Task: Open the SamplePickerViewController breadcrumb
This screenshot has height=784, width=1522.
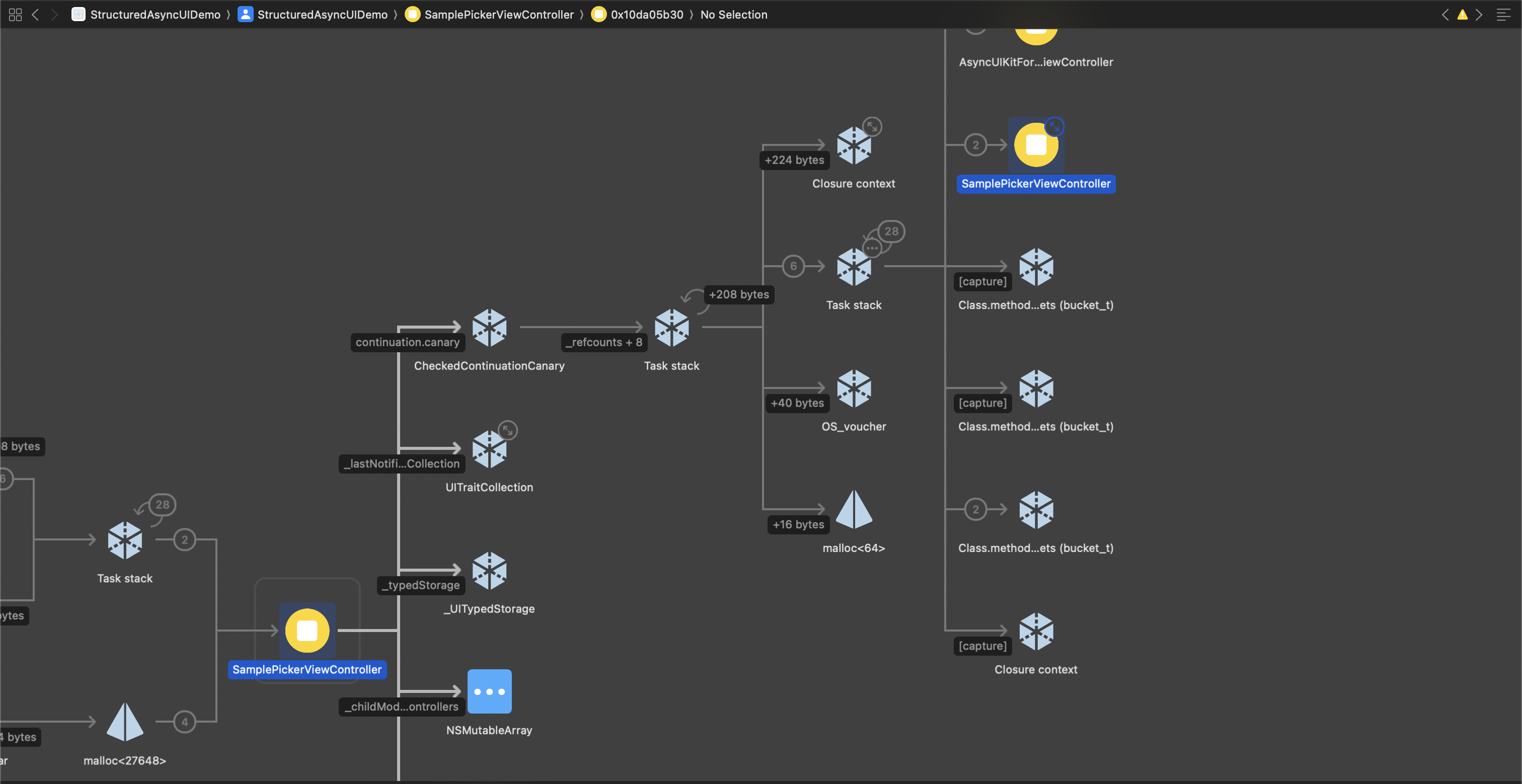Action: 490,15
